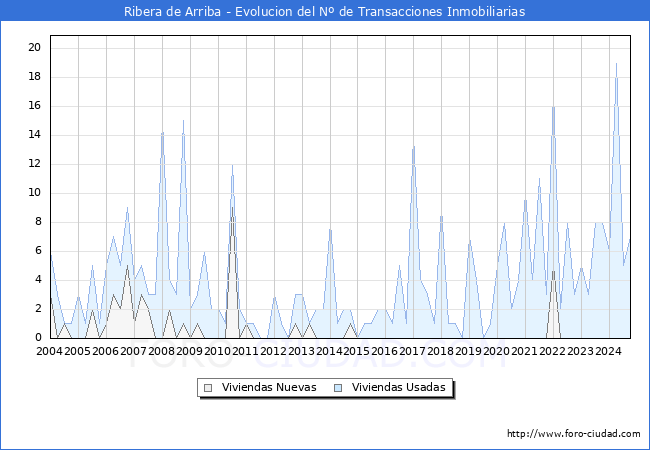Select the 2010 x-axis label
This screenshot has height=450, width=650.
(217, 351)
